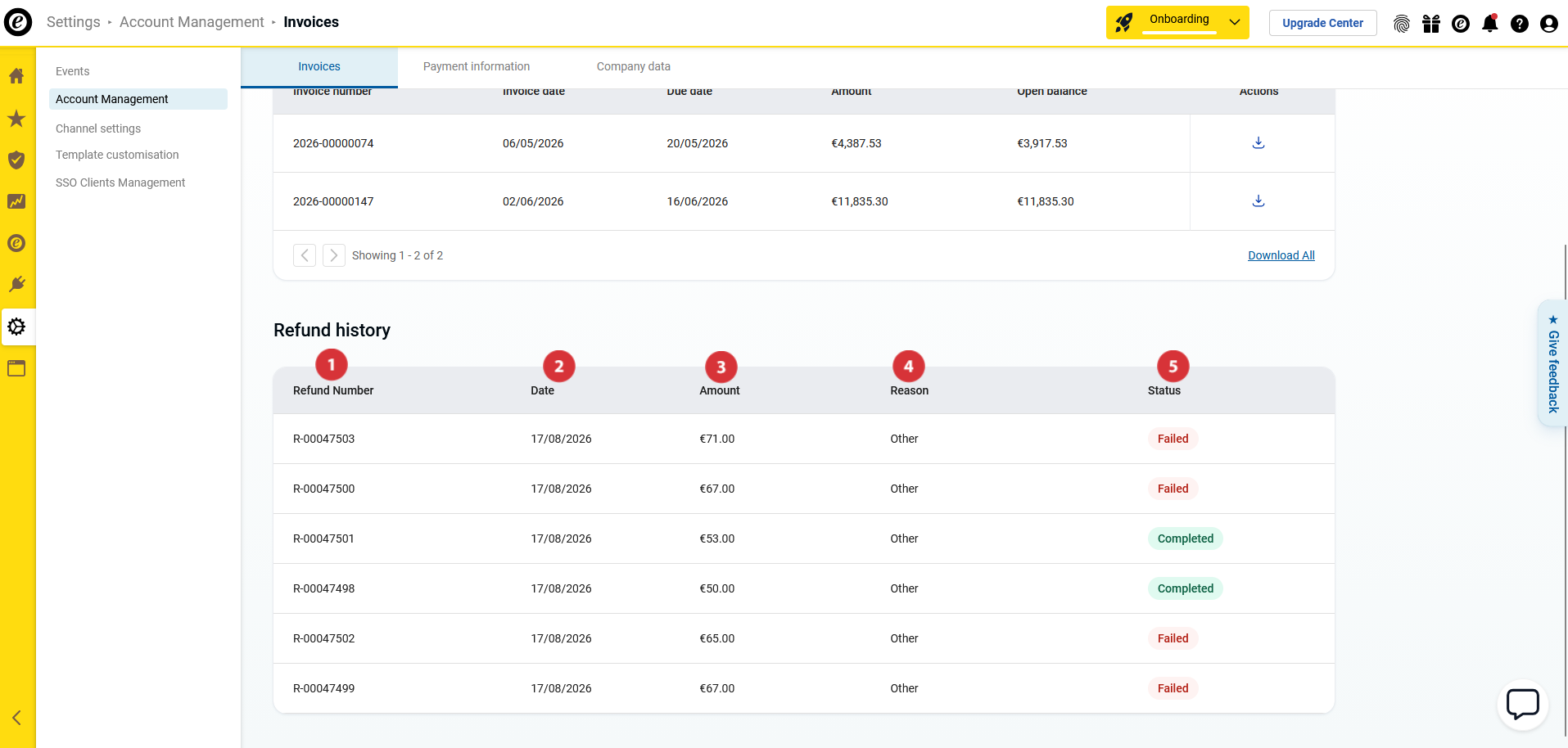Collapse the sidebar with left chevron
Viewport: 1568px width, 748px height.
pyautogui.click(x=16, y=718)
